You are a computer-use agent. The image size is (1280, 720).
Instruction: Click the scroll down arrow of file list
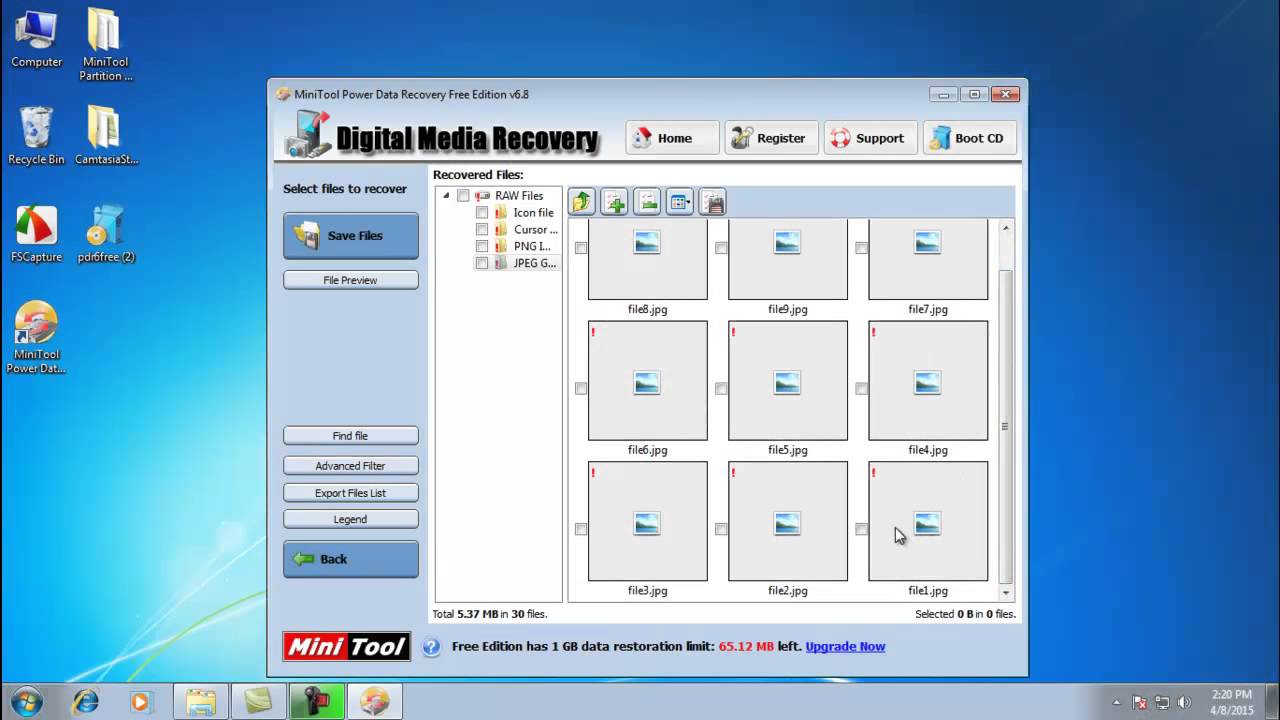tap(1006, 593)
